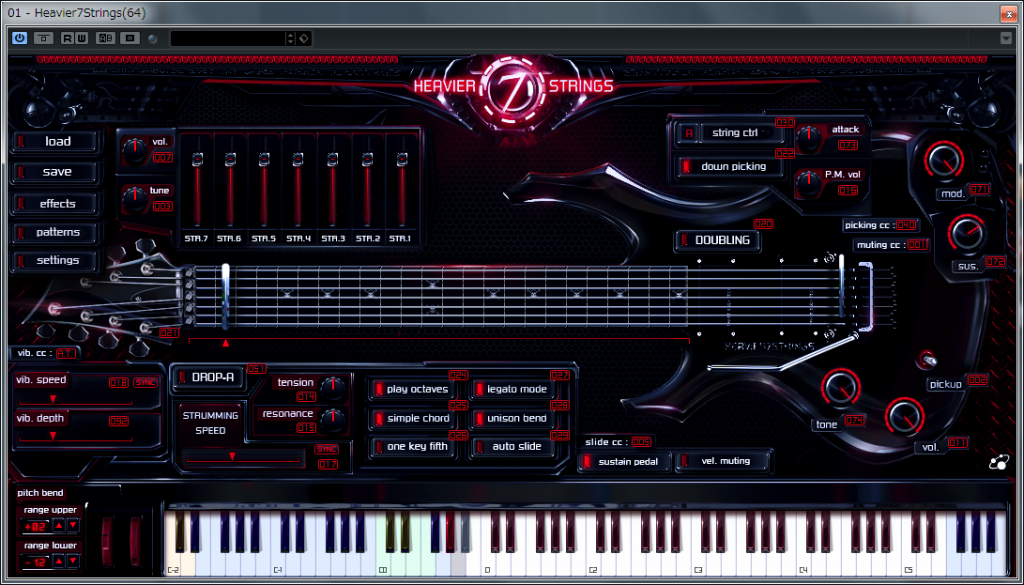
Task: Click the Heavier7Strings center logo emblem
Action: click(513, 84)
